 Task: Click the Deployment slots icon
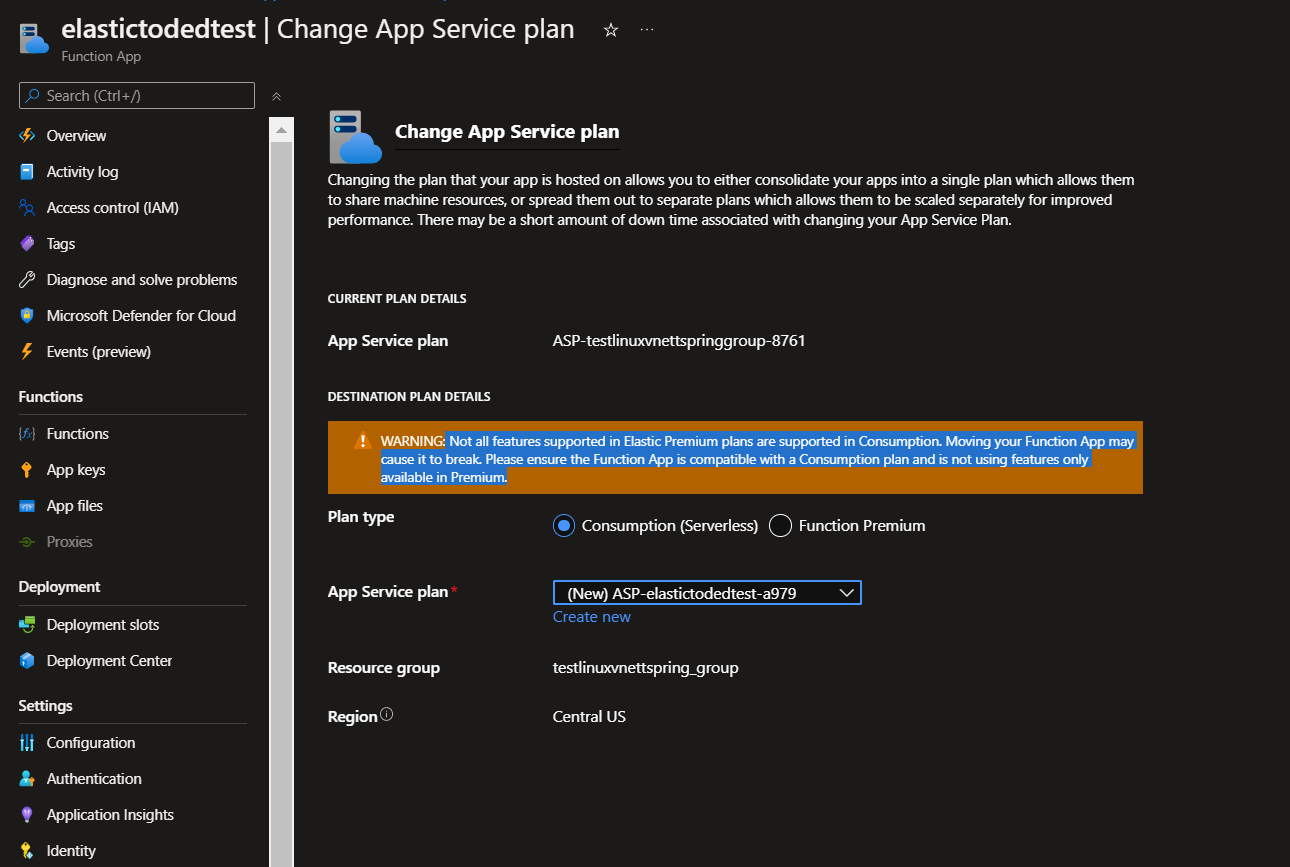(x=27, y=625)
